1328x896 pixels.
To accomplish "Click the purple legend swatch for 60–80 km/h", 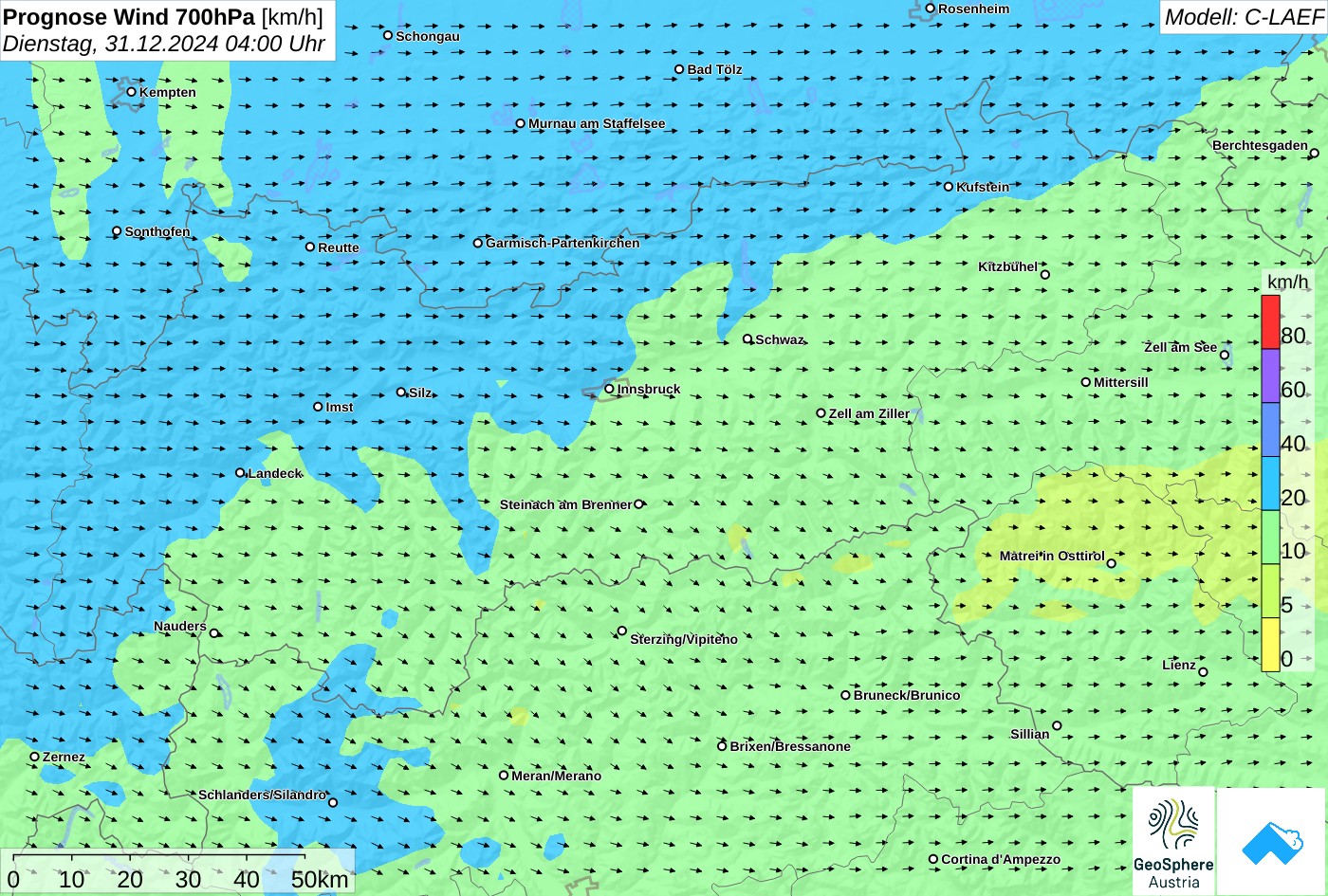I will click(x=1270, y=376).
